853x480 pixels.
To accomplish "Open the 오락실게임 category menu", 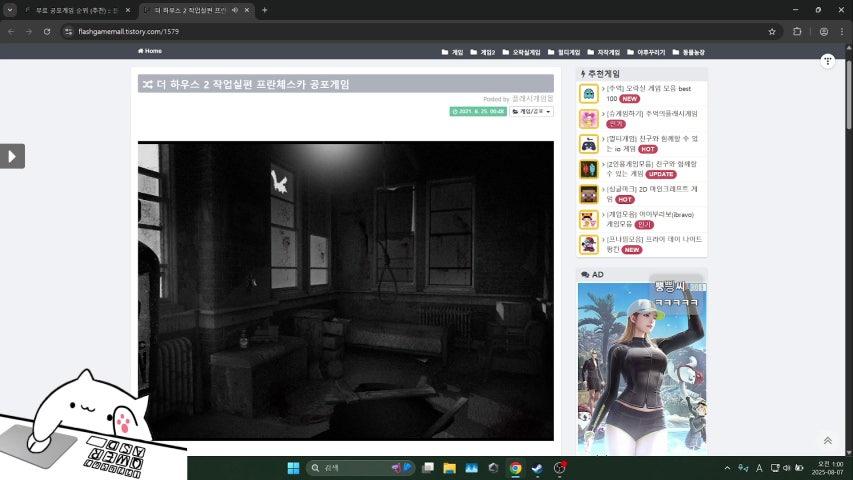I will pyautogui.click(x=521, y=52).
